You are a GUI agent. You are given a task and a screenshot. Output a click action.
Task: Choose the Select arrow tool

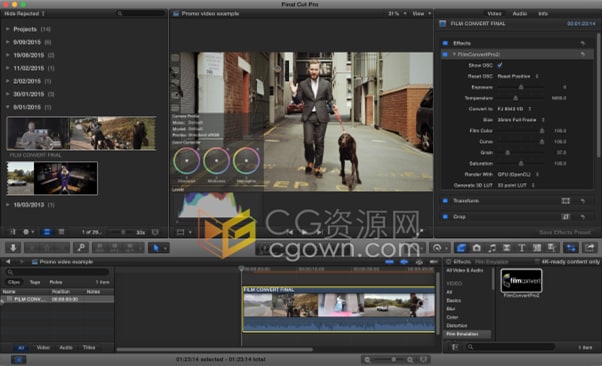155,248
